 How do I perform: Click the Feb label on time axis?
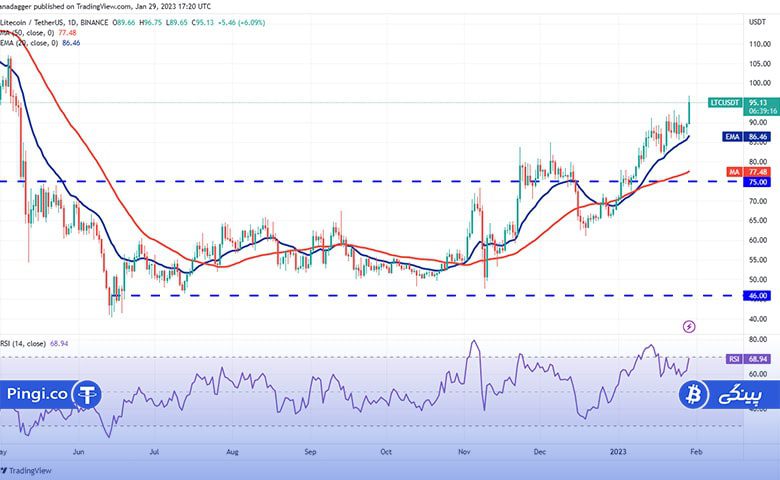[x=696, y=452]
